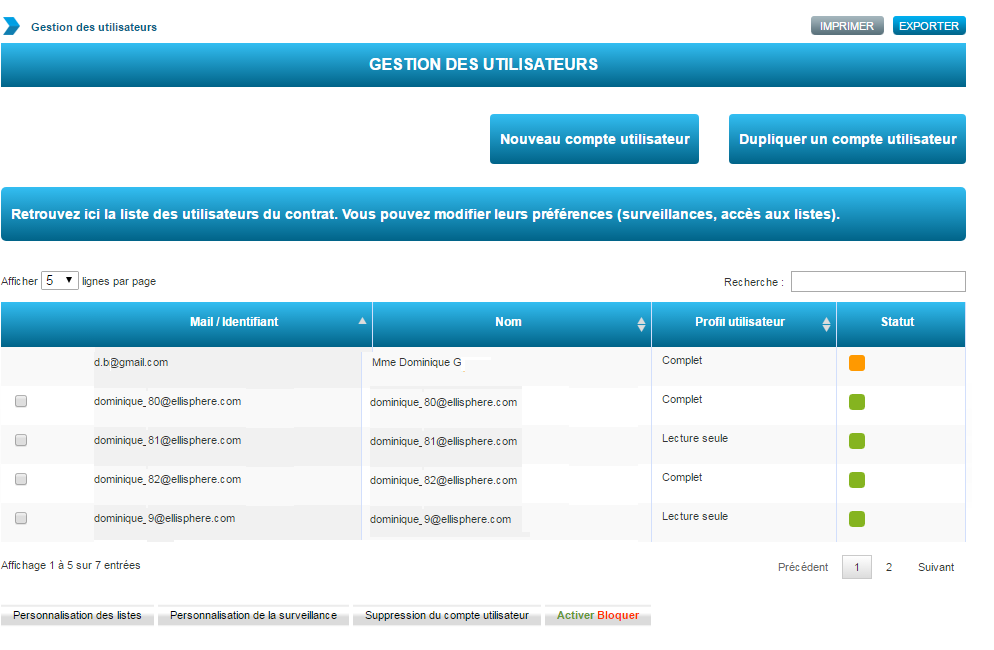Screen dimensions: 994x650
Task: Click green status icon for dominique_81
Action: point(857,441)
